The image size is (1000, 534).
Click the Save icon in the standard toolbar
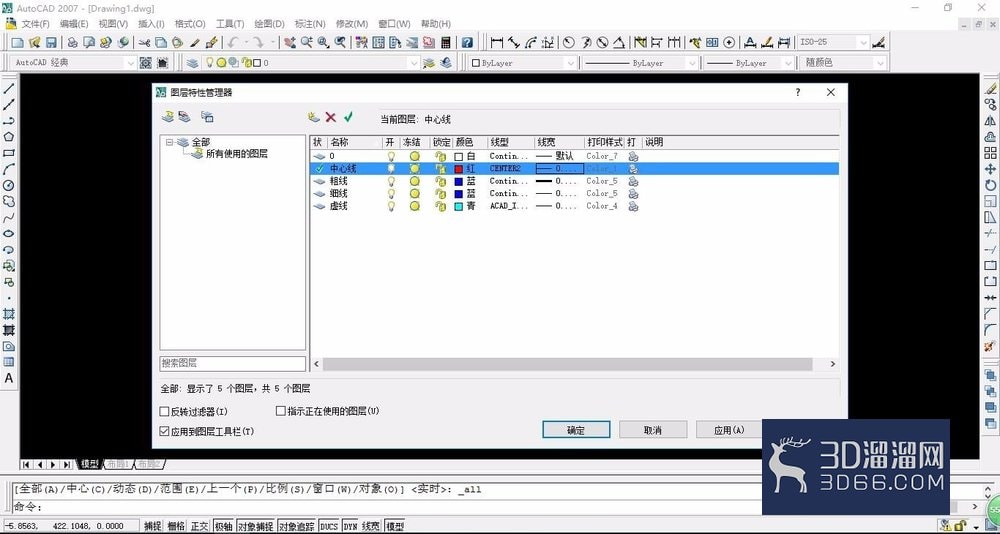pos(52,43)
